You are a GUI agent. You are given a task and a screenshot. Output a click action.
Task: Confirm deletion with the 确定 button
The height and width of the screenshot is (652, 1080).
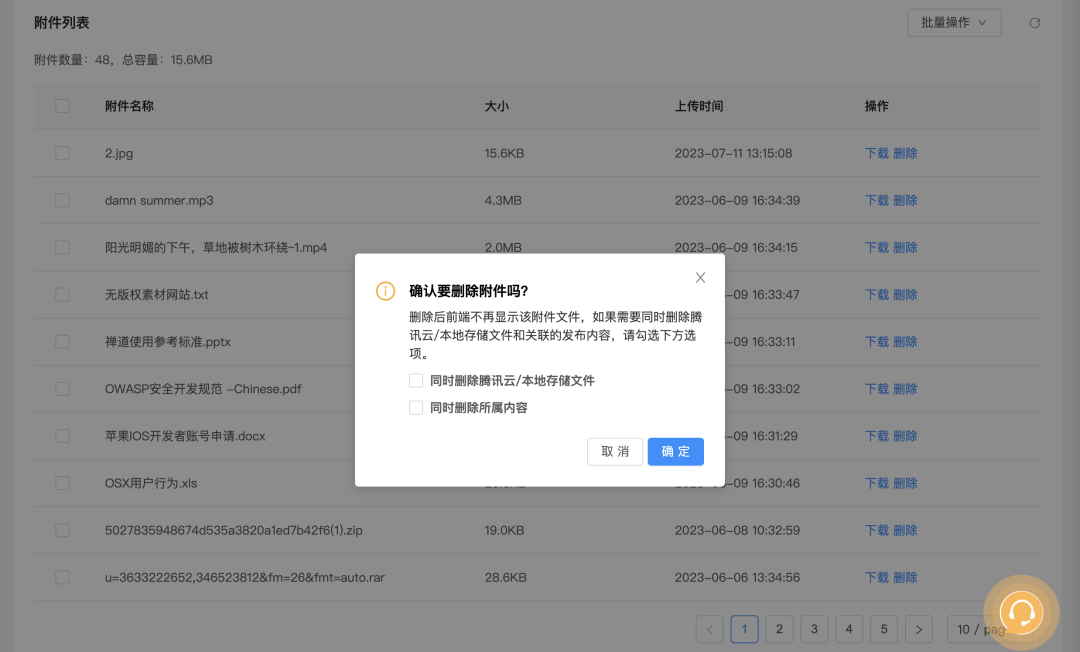click(x=675, y=451)
